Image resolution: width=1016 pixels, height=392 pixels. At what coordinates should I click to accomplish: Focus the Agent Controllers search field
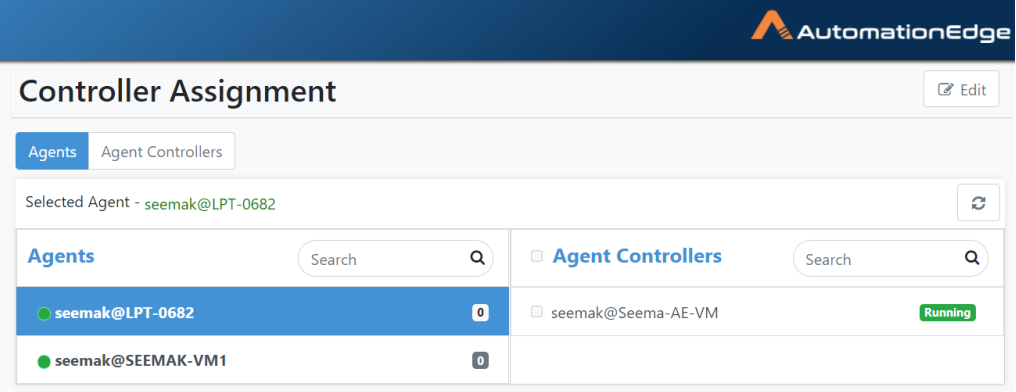coord(890,259)
